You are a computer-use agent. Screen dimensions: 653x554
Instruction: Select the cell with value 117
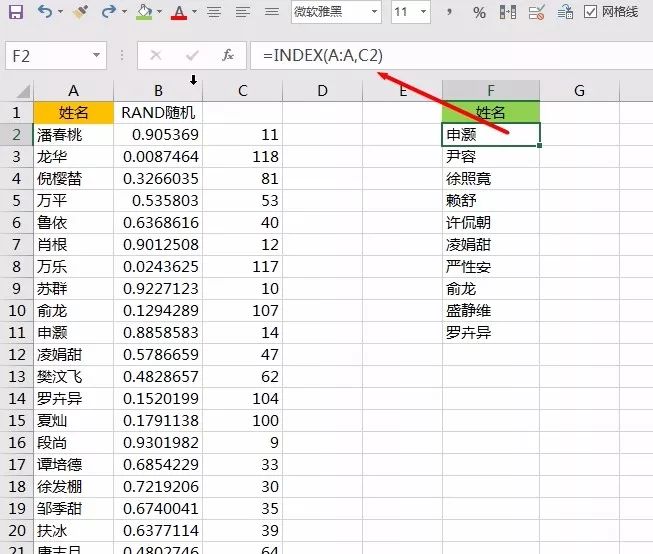(243, 267)
